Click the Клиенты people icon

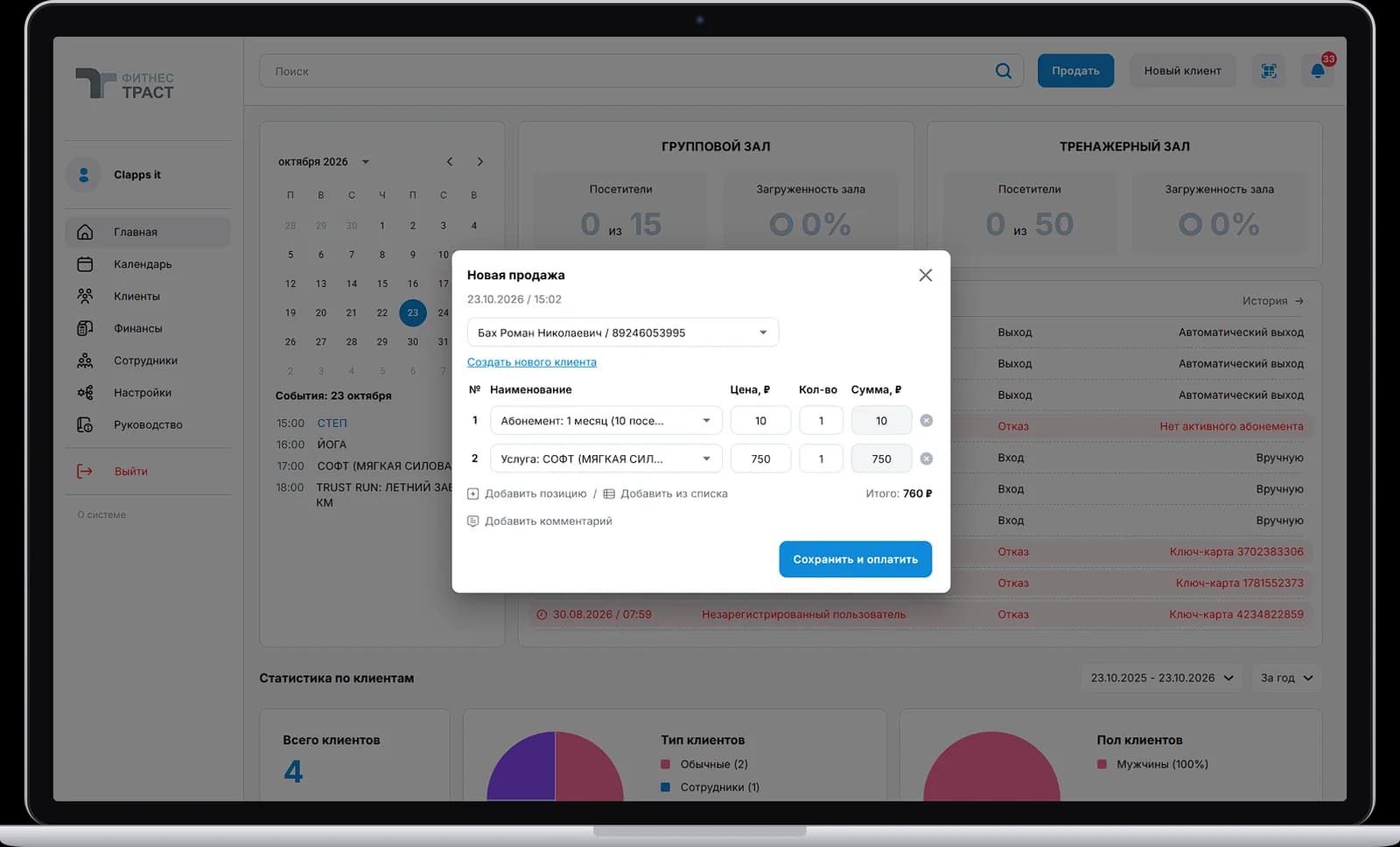click(x=85, y=296)
